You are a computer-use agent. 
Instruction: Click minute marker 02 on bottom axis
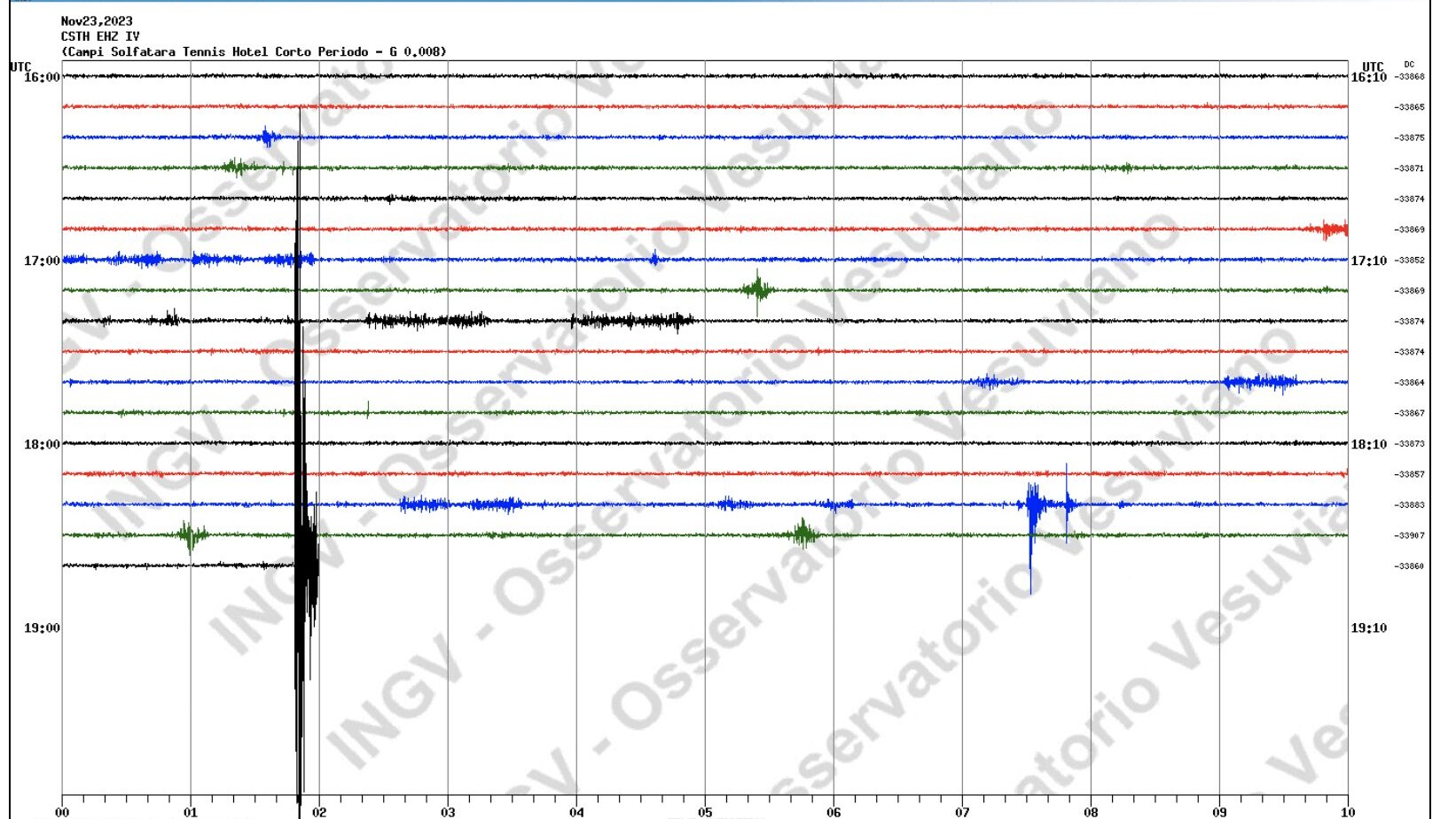point(319,812)
